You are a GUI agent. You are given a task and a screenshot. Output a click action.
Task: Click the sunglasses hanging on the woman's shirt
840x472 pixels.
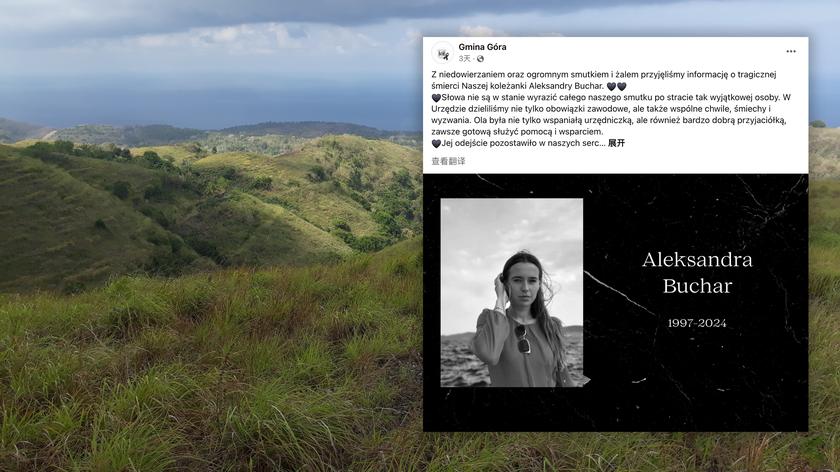click(x=523, y=339)
